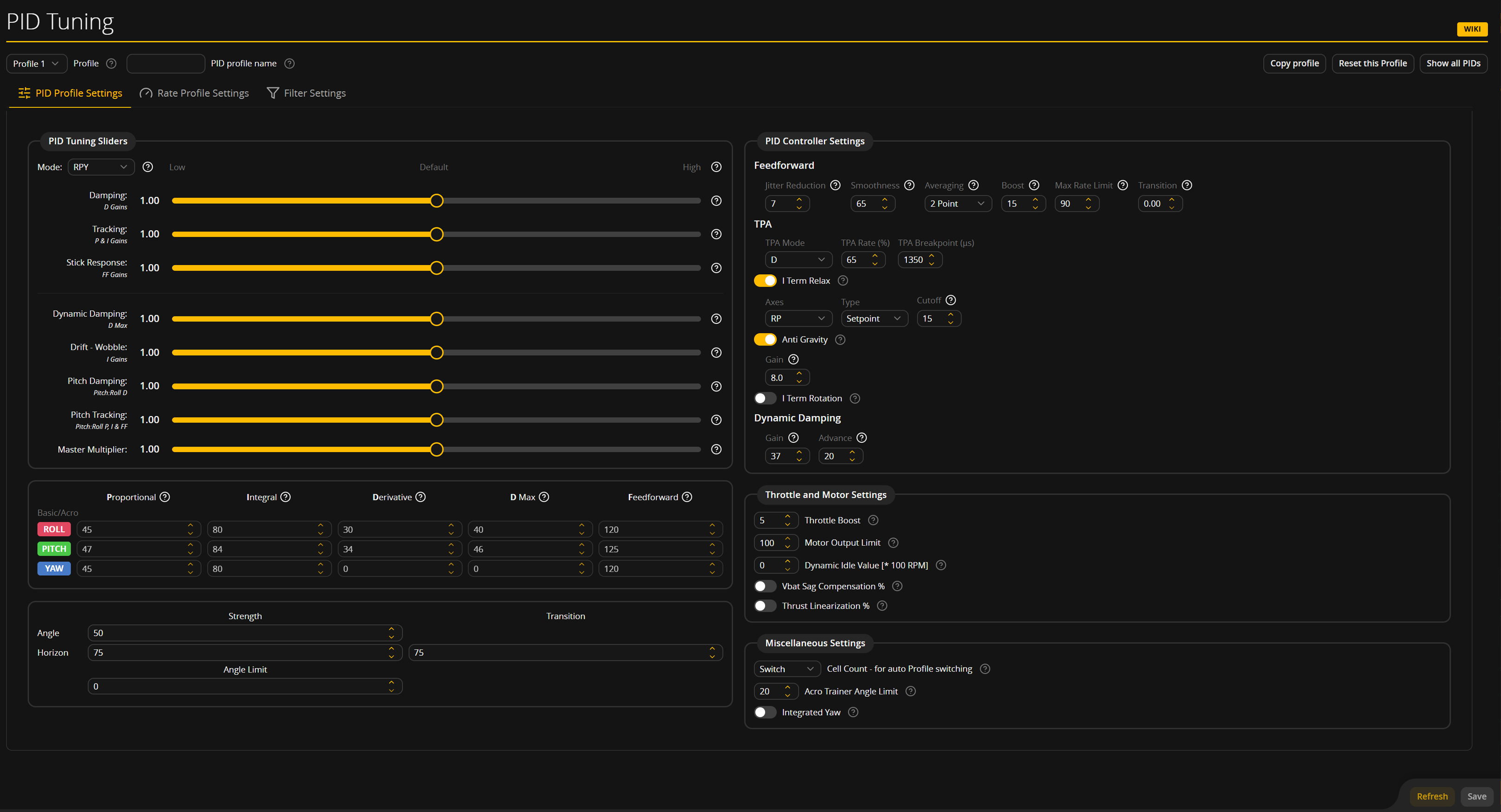Open the TPA Mode dropdown
Viewport: 1501px width, 812px height.
coord(798,260)
